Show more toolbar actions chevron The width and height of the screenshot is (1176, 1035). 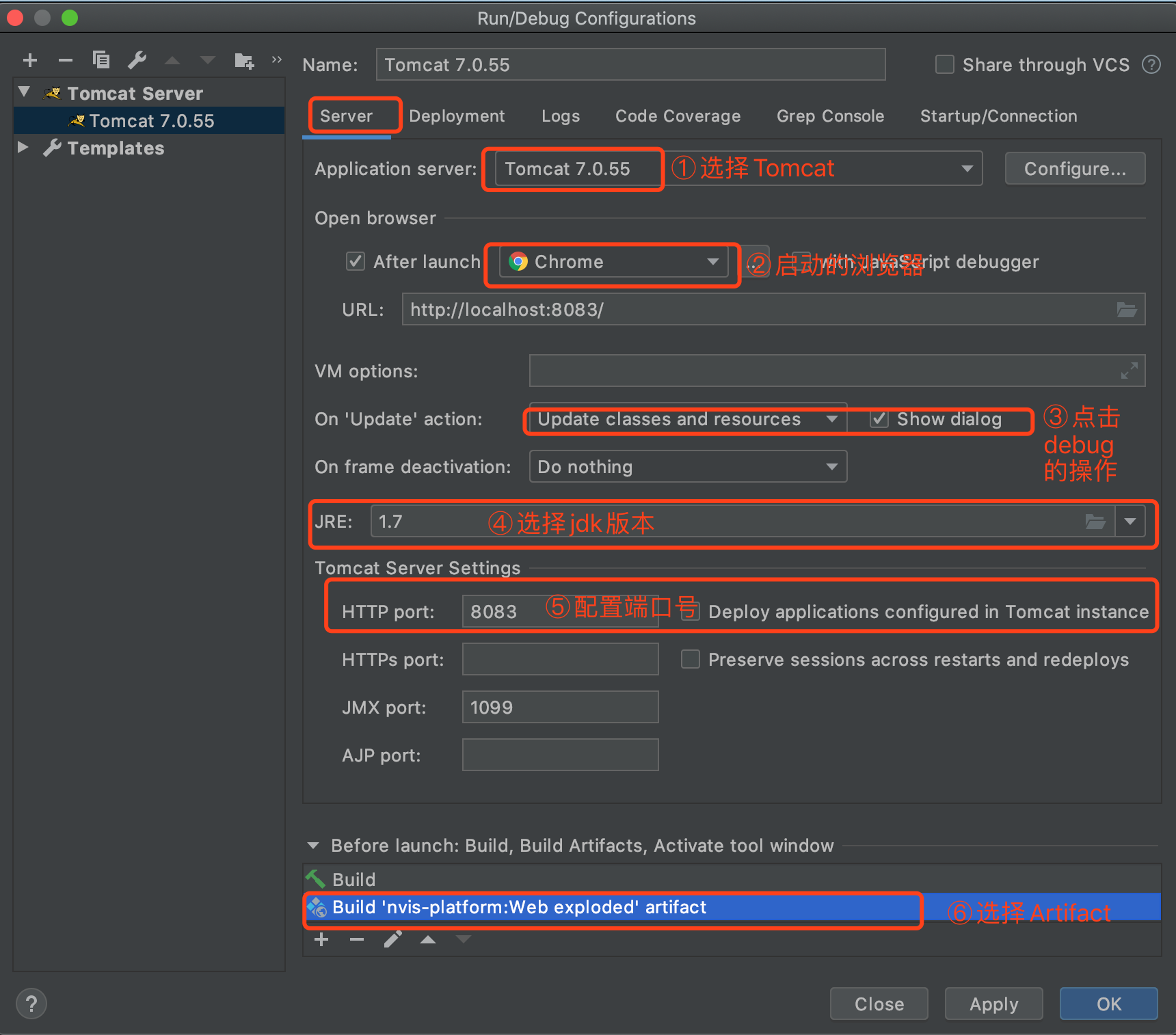277,59
